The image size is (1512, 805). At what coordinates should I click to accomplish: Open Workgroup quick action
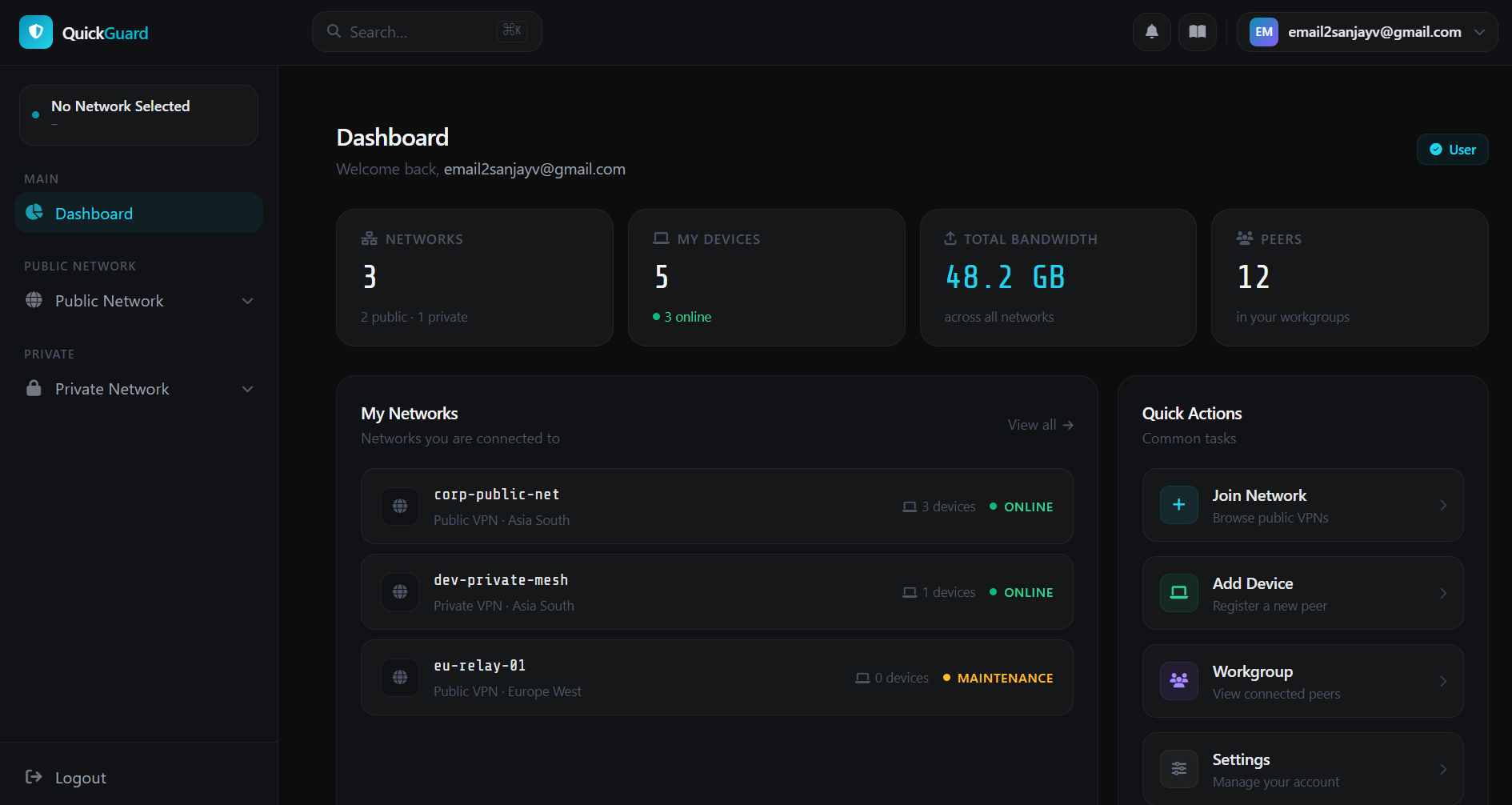[x=1302, y=681]
